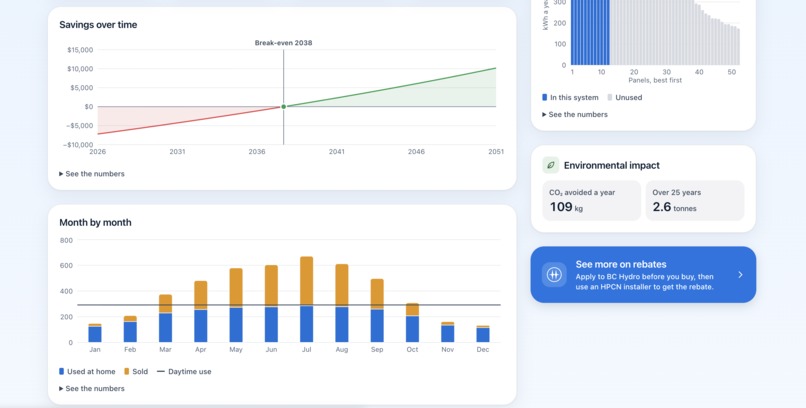Click the 'Break-even 2038' label
Screen dimensions: 806x408
(283, 43)
